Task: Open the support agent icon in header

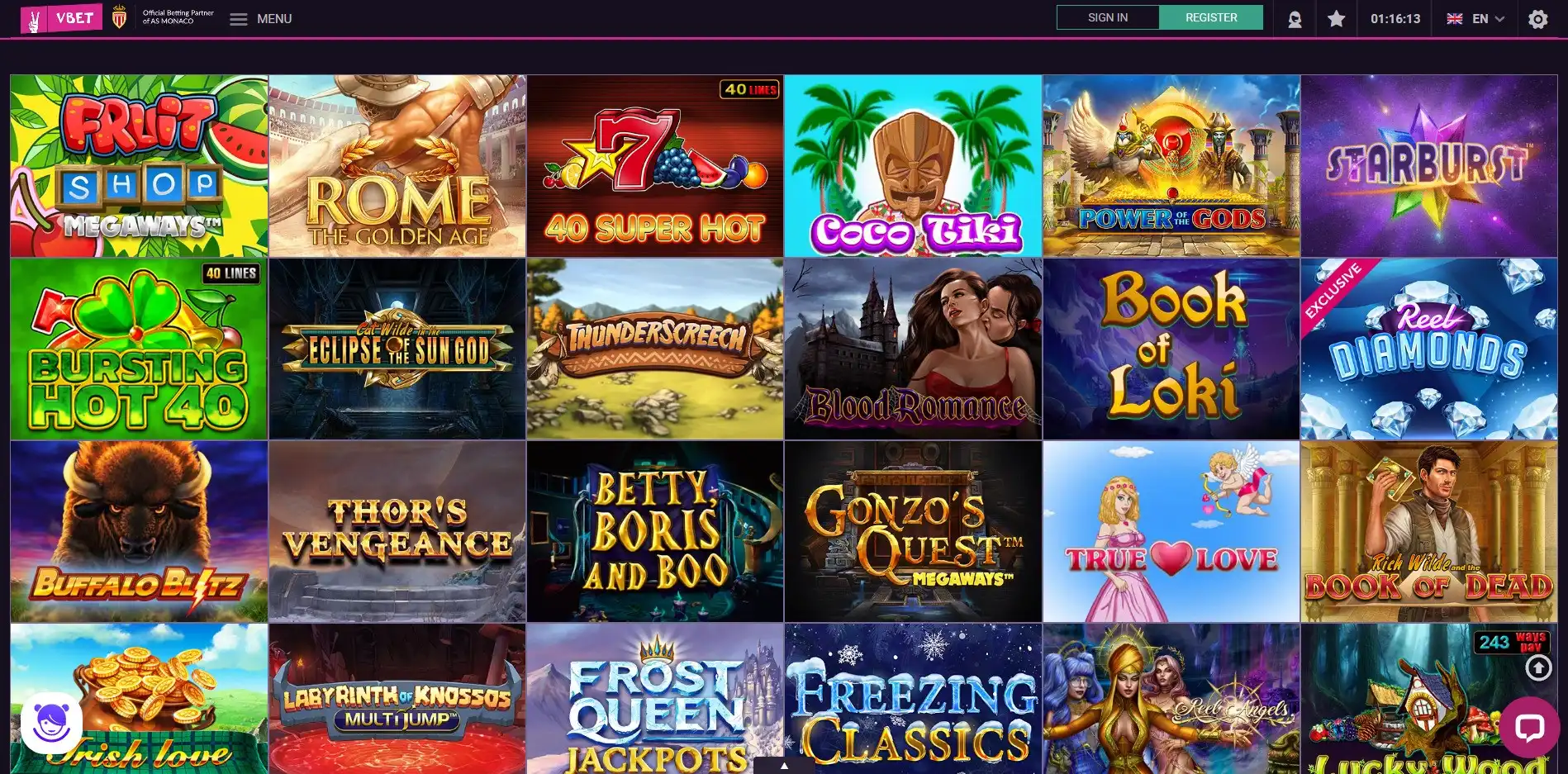Action: [1295, 19]
